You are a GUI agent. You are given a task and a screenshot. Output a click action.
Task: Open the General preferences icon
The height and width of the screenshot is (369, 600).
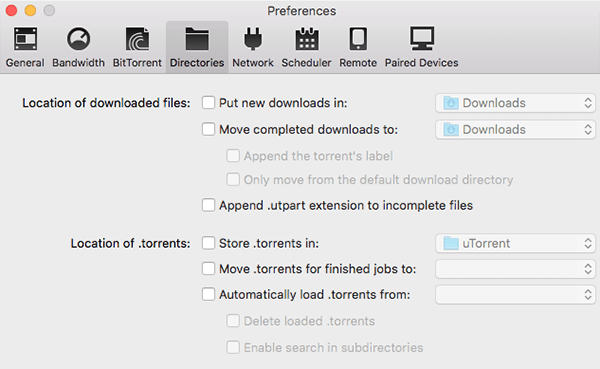coord(25,39)
